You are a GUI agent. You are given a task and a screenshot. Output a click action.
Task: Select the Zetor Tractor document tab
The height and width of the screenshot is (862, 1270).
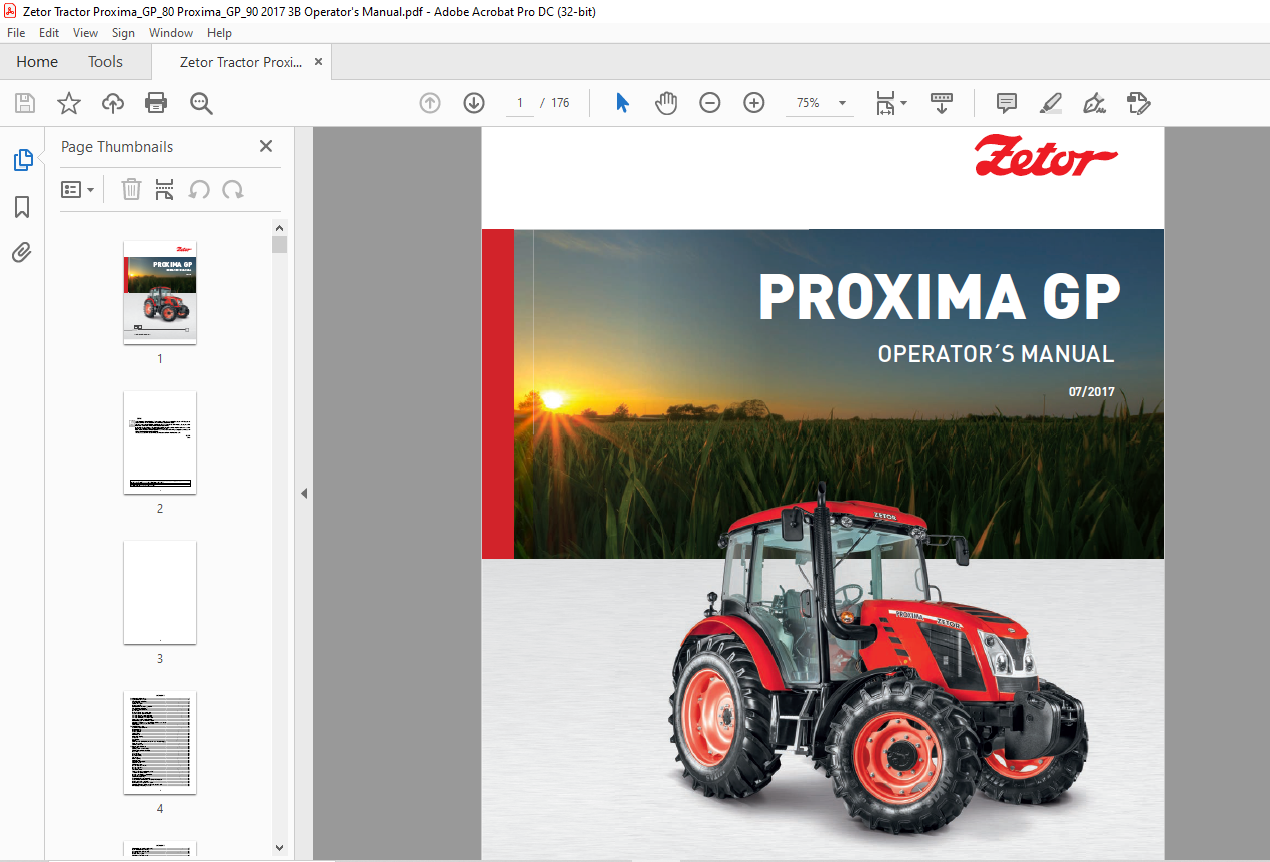coord(241,62)
